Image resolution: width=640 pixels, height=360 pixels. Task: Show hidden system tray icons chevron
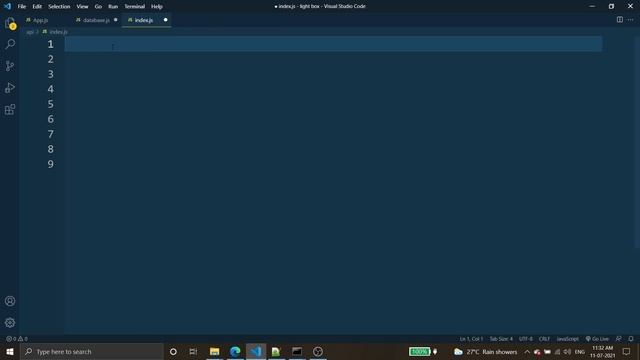(x=527, y=352)
